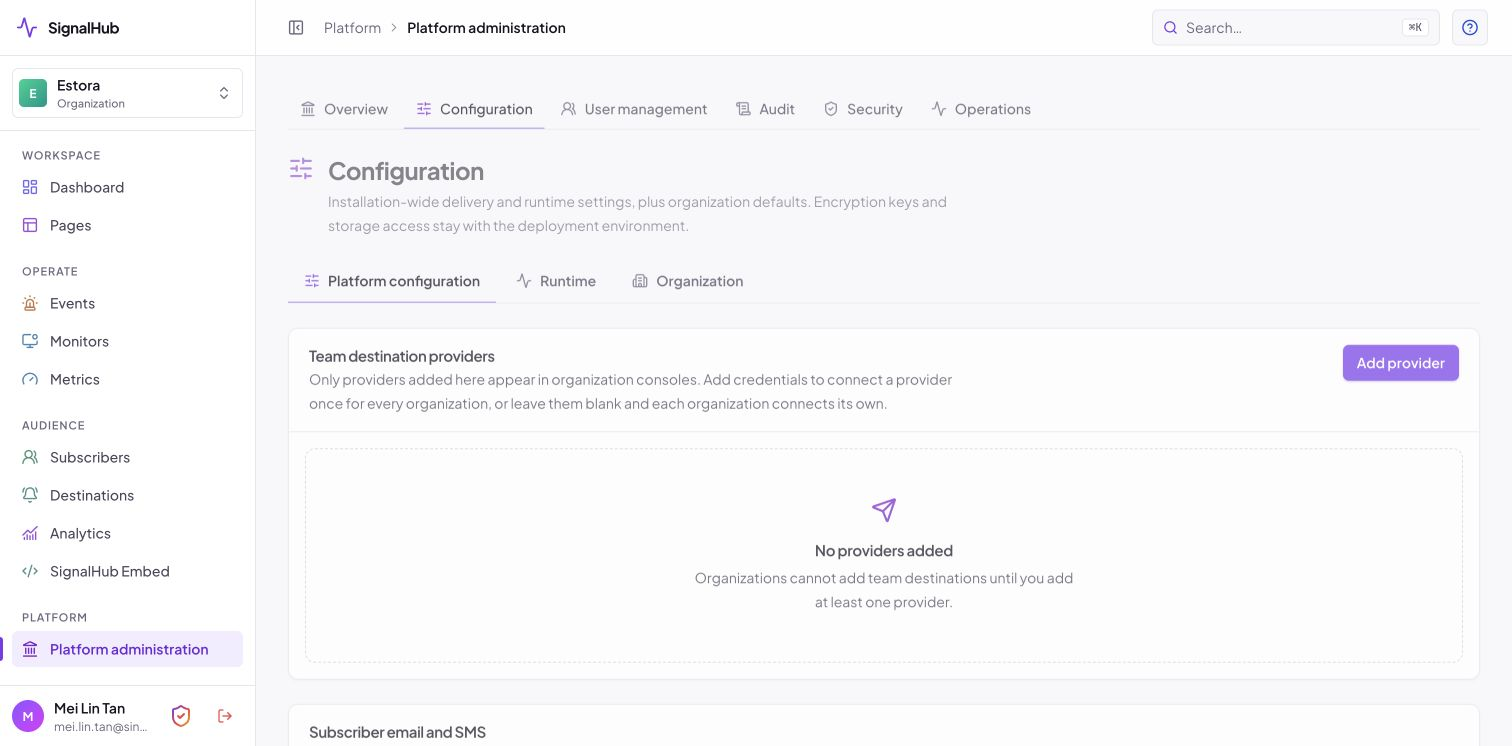Select the Configuration tab
1512x746 pixels.
click(474, 109)
